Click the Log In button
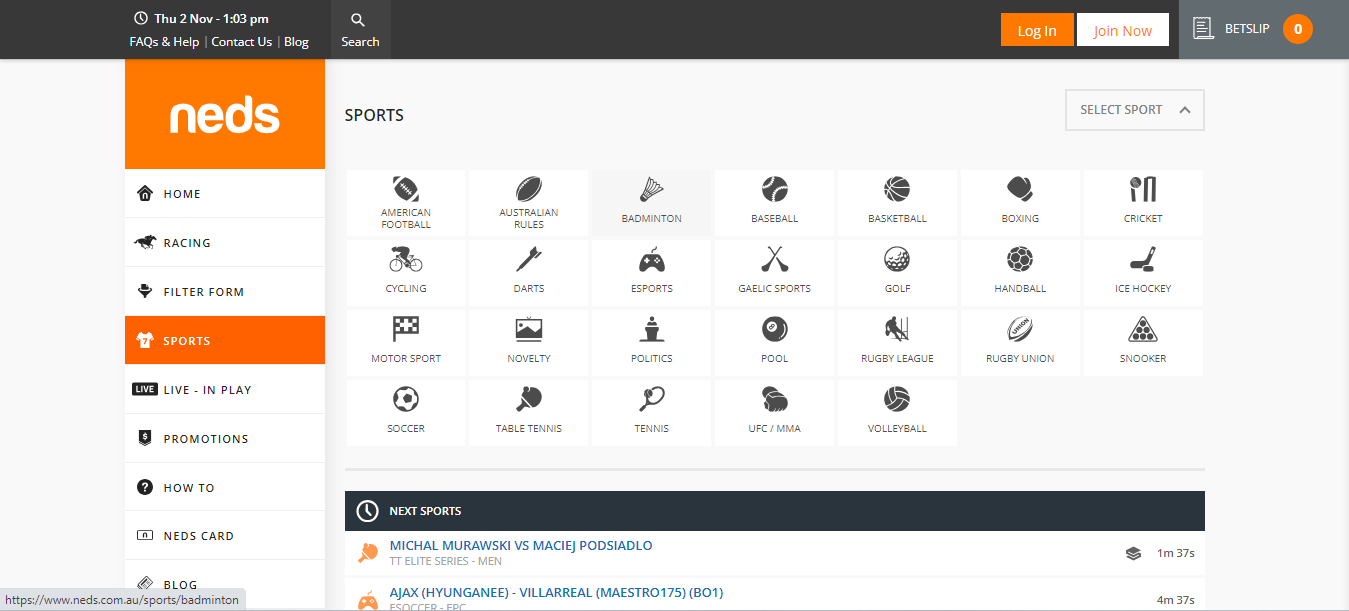 [x=1036, y=30]
